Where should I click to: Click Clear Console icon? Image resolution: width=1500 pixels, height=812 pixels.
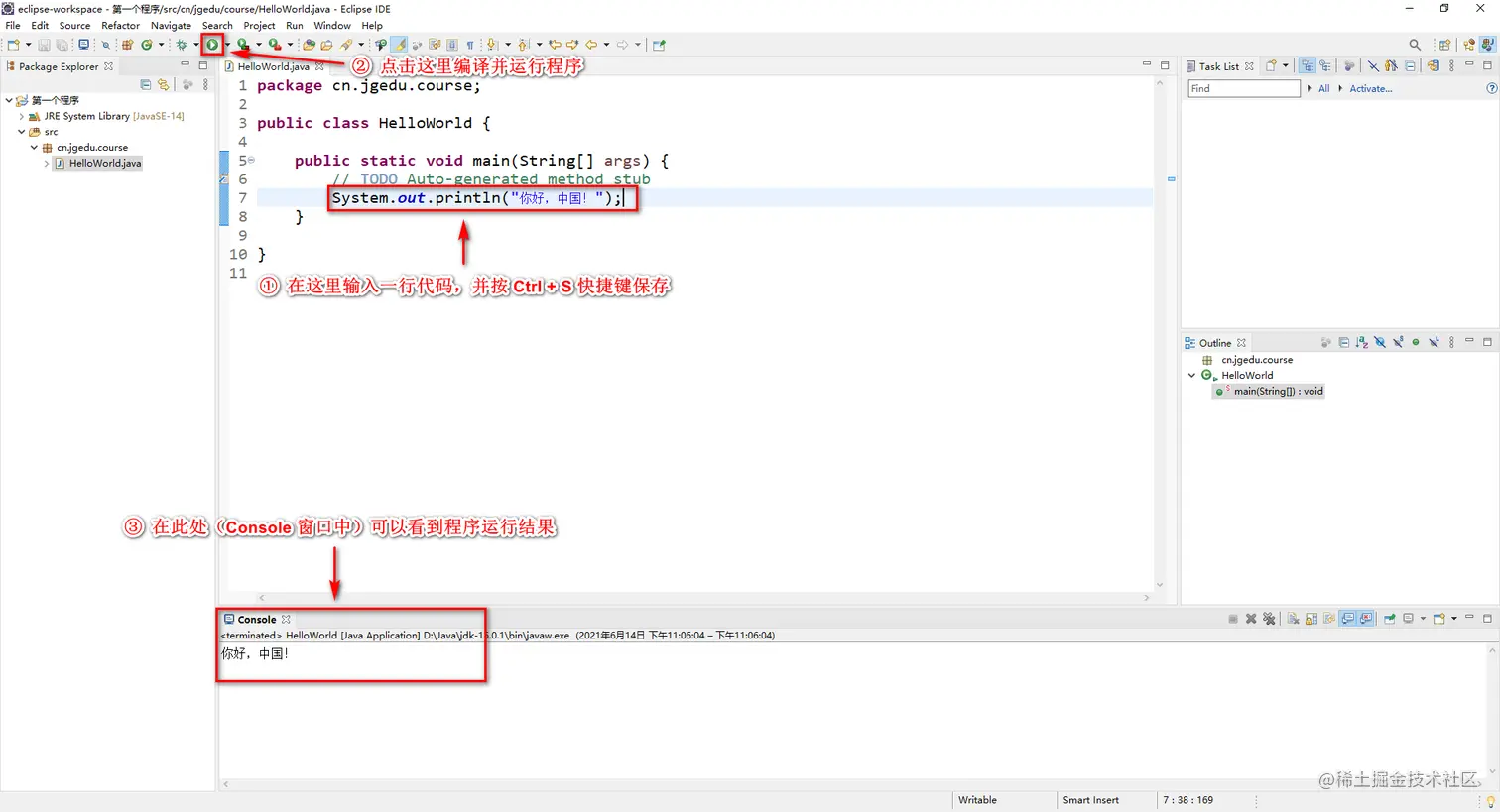coord(1293,619)
